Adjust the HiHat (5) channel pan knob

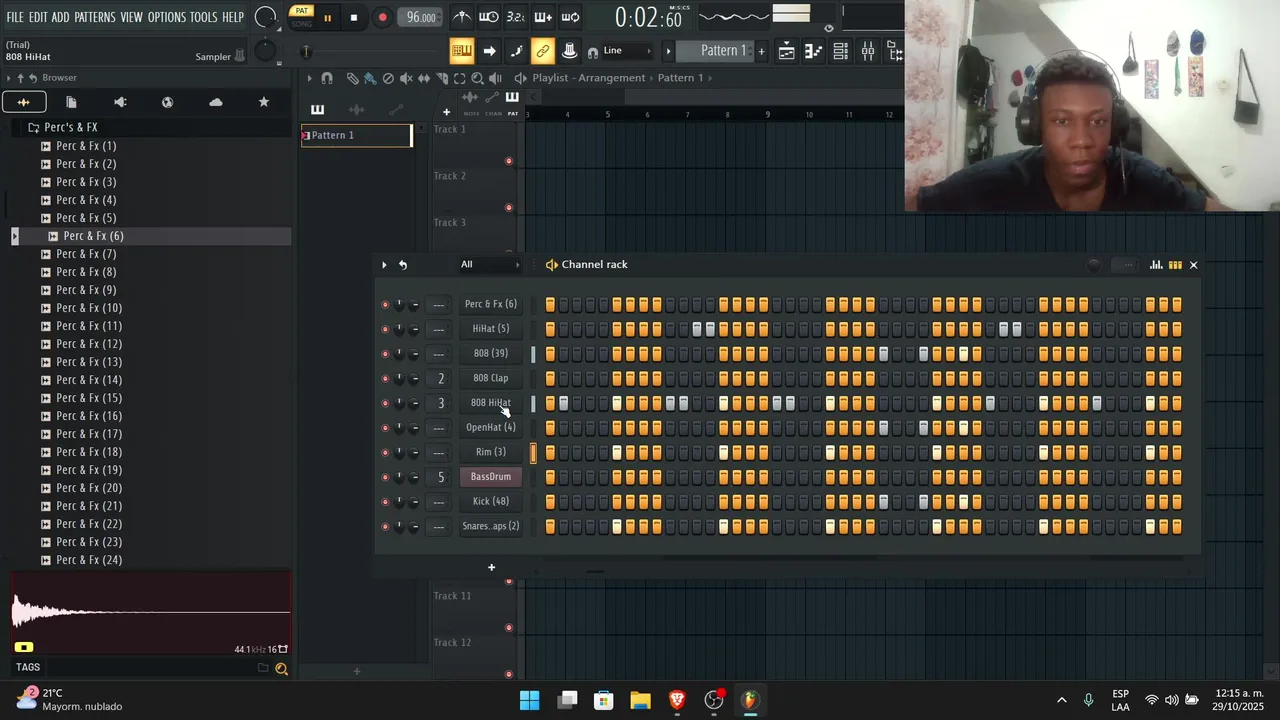399,329
